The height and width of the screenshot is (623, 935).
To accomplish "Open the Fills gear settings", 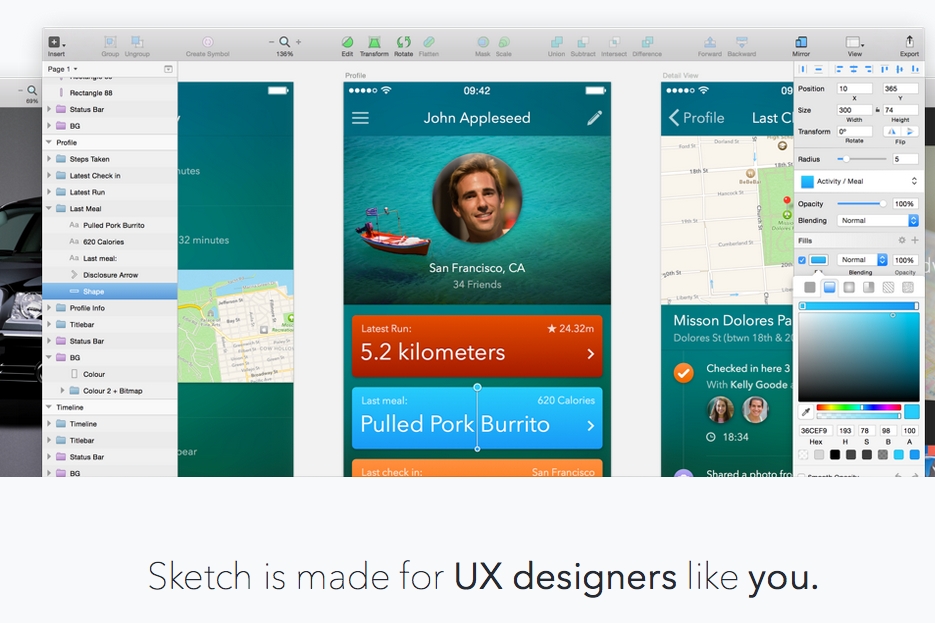I will [902, 240].
